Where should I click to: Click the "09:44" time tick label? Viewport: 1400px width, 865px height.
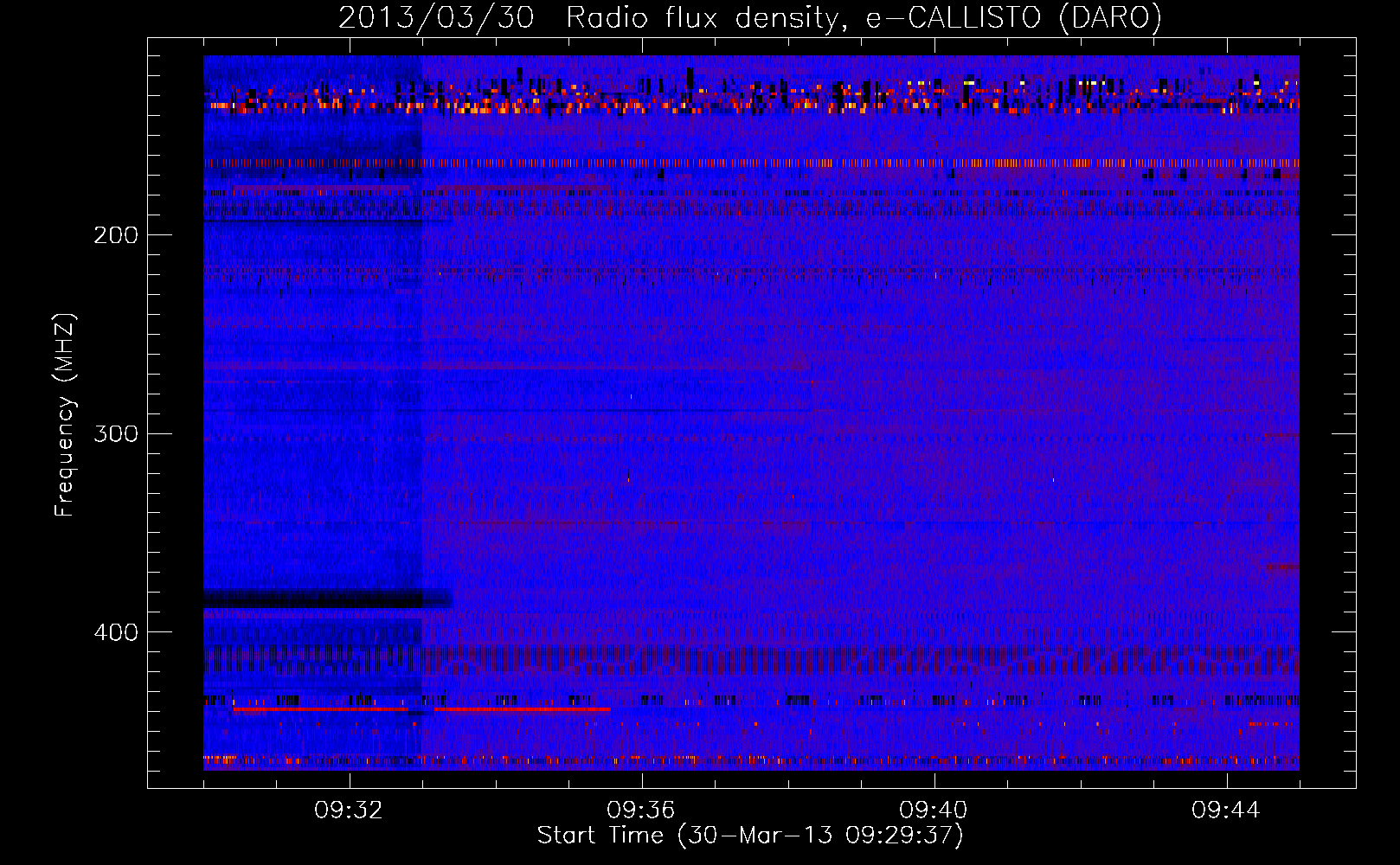1226,811
